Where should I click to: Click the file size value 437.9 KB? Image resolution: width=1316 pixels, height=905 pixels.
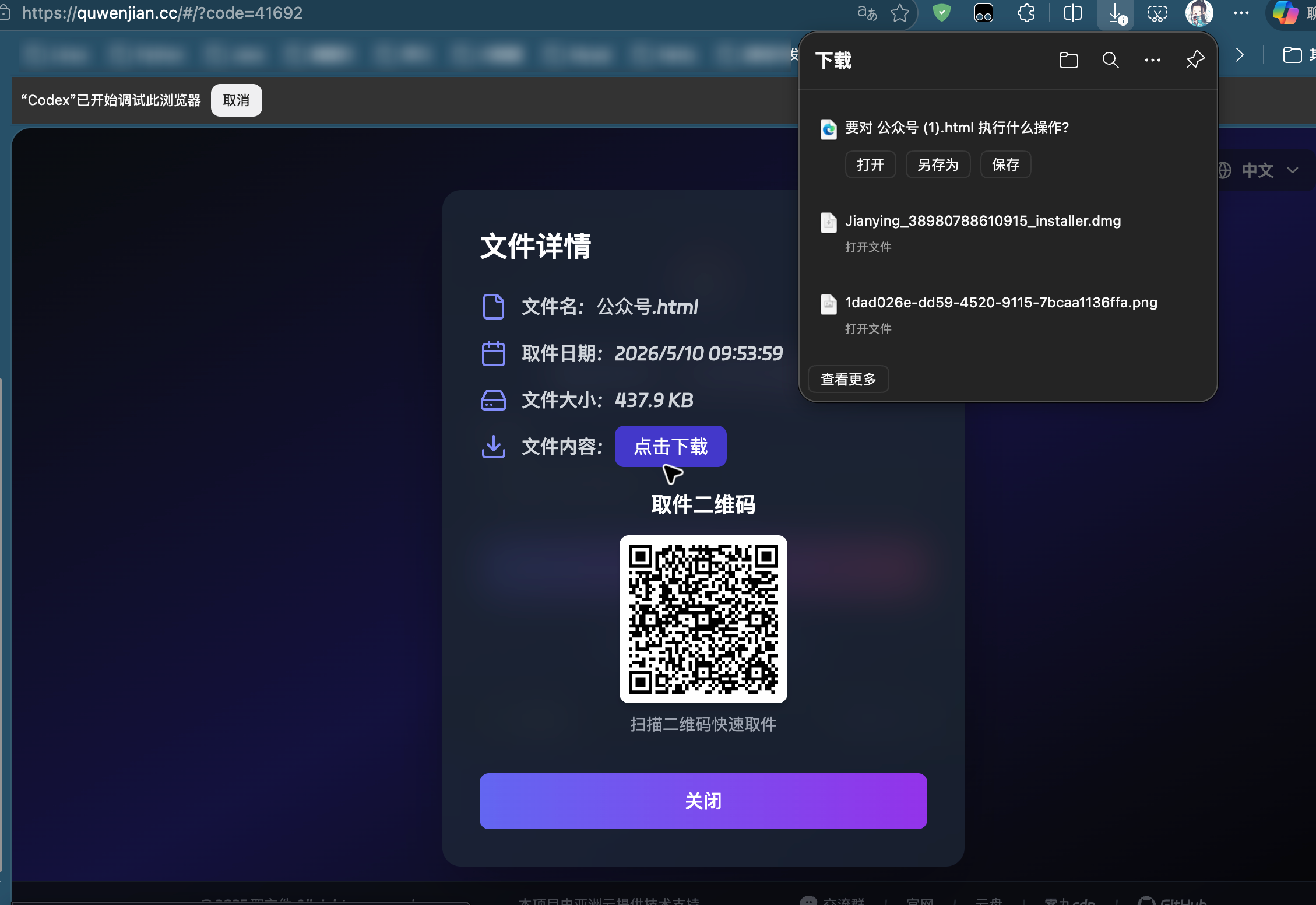click(x=654, y=400)
